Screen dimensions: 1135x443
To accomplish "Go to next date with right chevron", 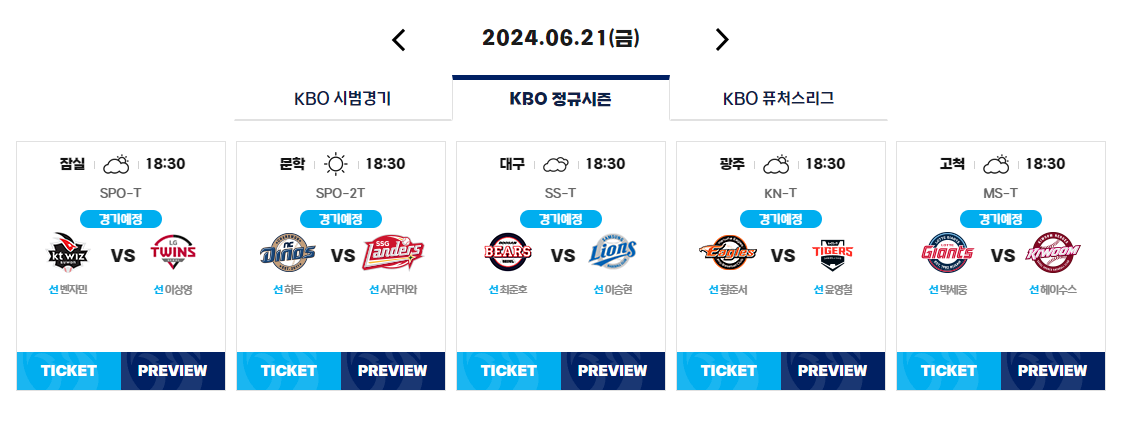I will (722, 39).
